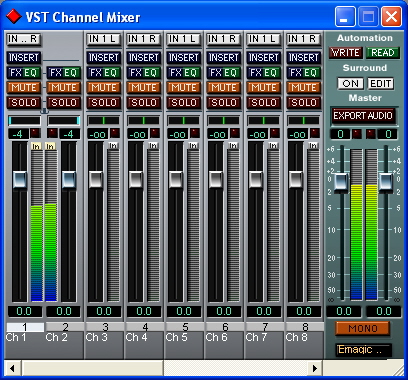The height and width of the screenshot is (380, 408).
Task: Toggle the In monitor icon on Ch 2
Action: [50, 146]
